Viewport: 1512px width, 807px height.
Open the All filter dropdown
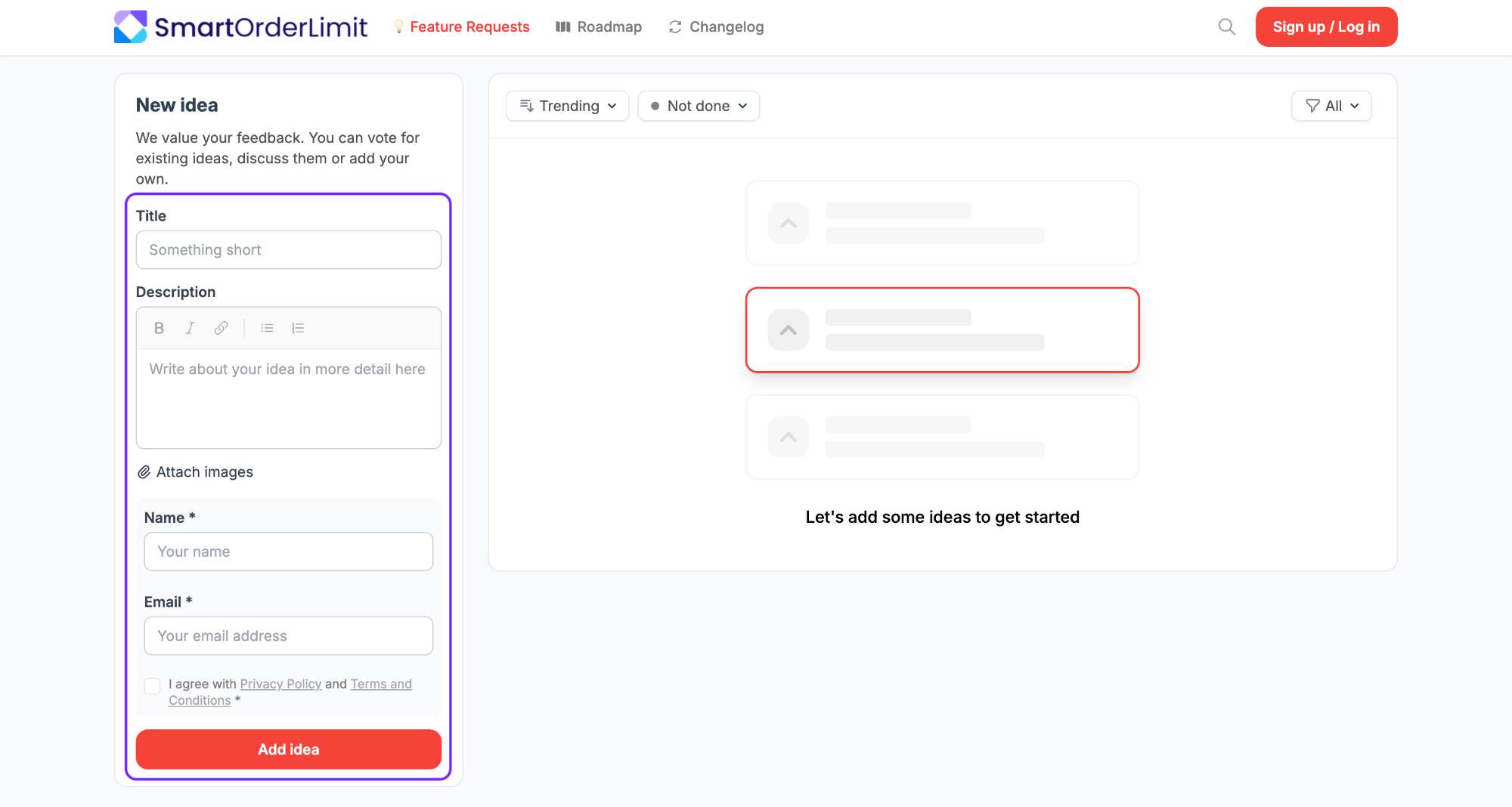pyautogui.click(x=1331, y=106)
